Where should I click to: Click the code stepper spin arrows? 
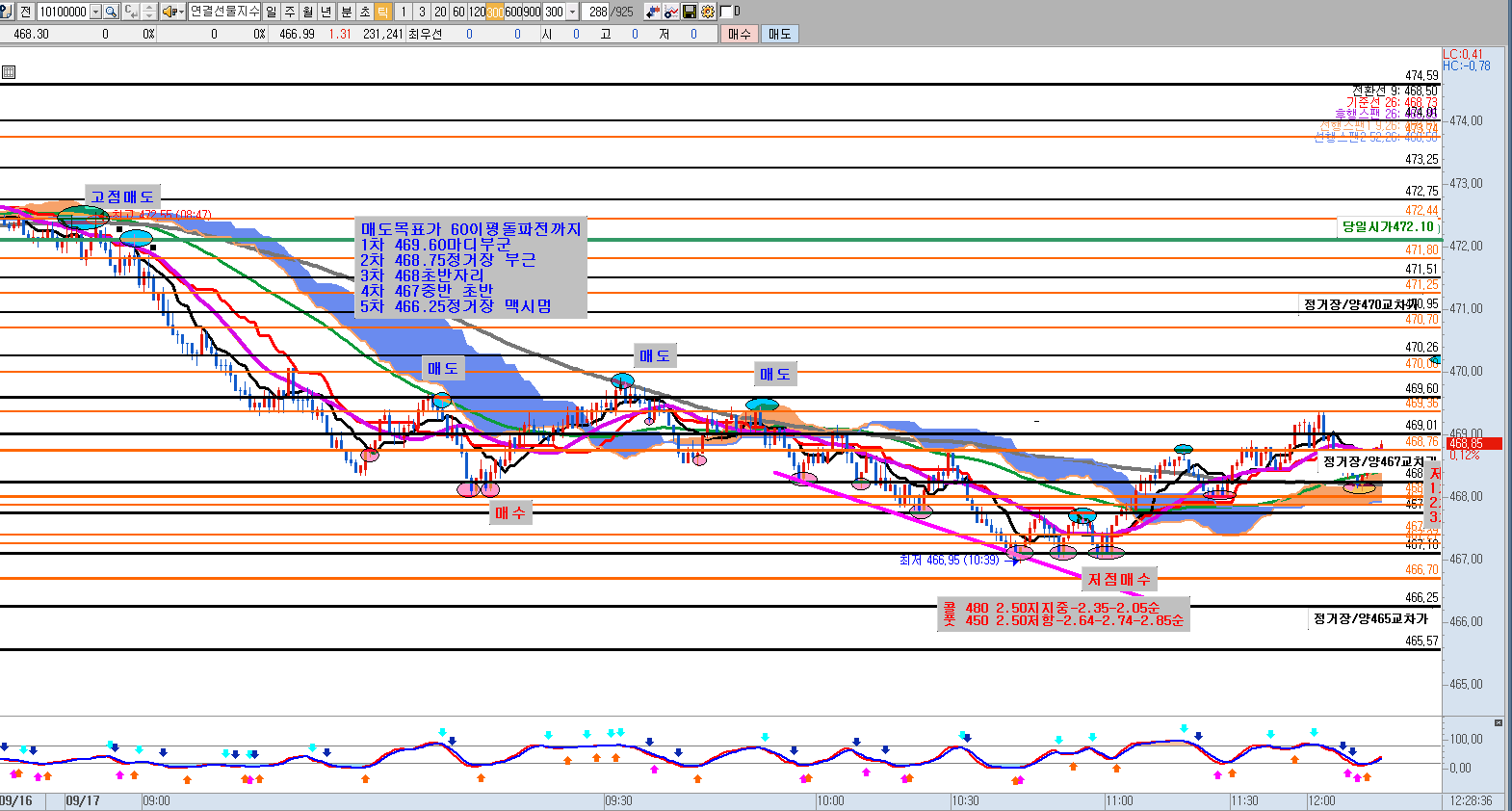148,12
